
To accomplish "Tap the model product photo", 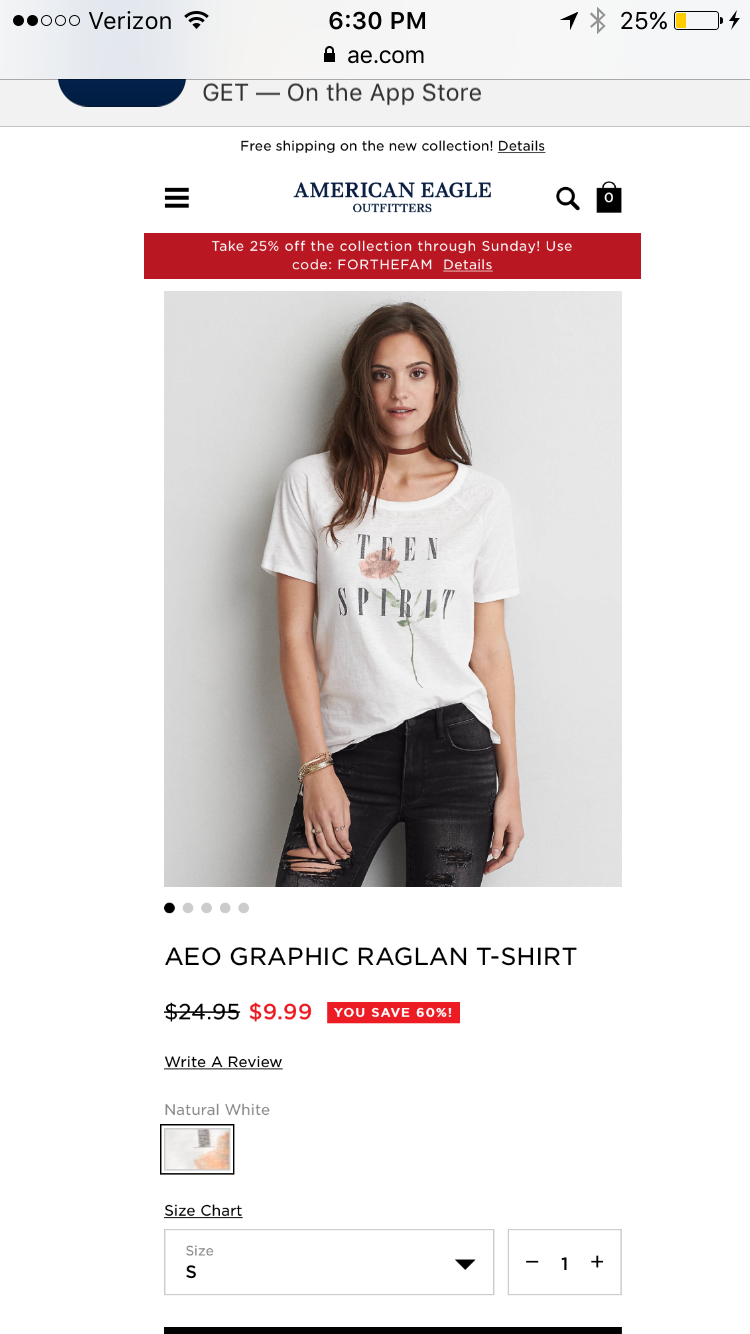I will 393,589.
